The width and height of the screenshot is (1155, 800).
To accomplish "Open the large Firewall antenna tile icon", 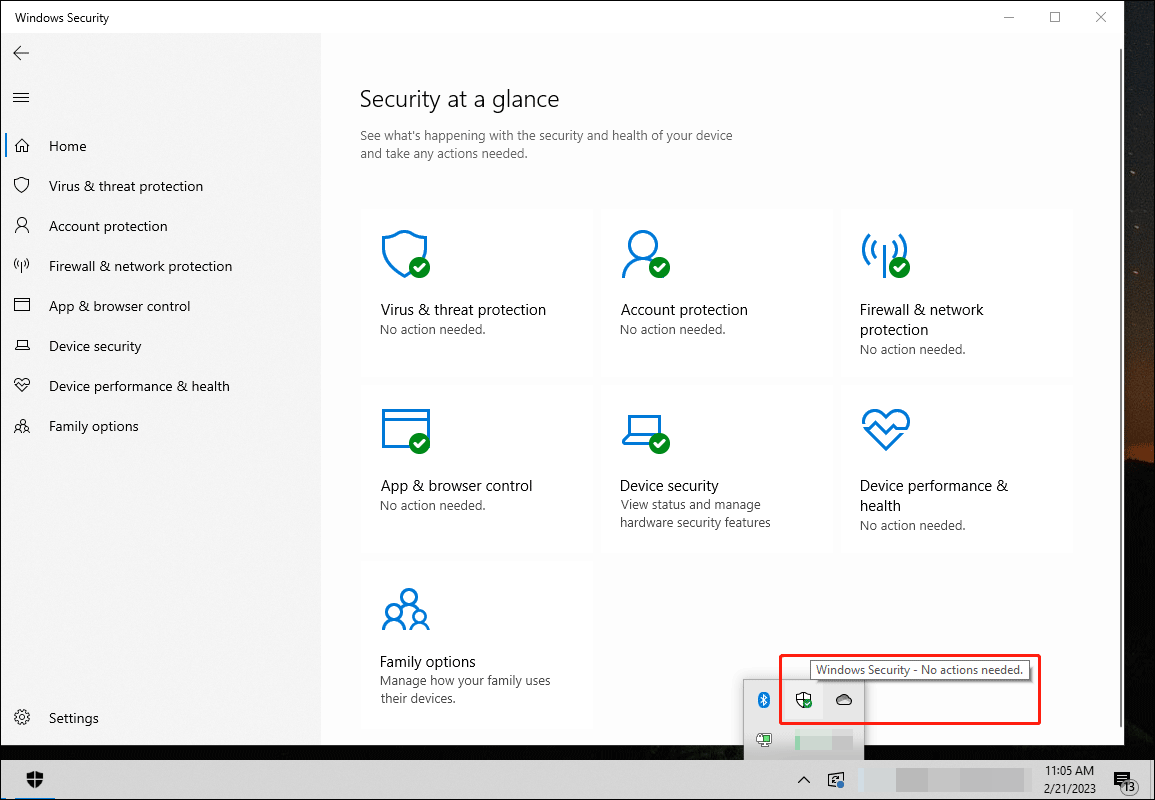I will click(885, 254).
